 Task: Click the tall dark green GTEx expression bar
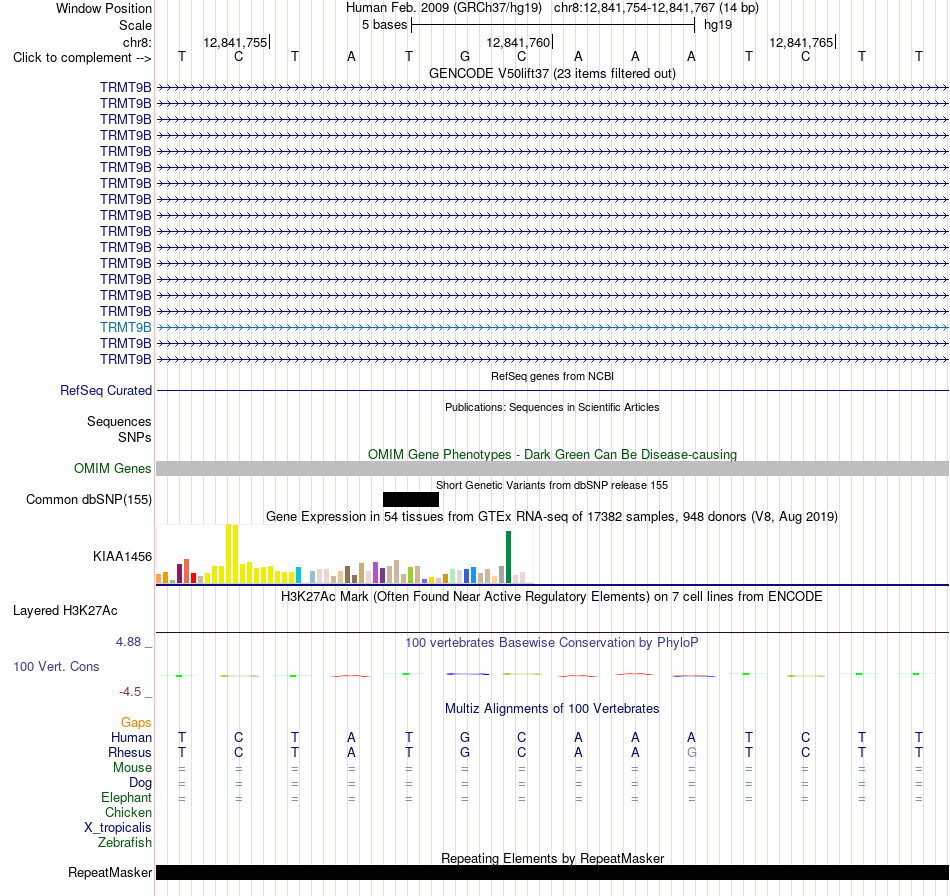tap(508, 557)
